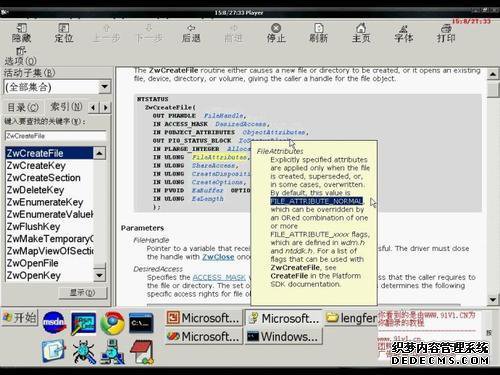500x375 pixels.
Task: Click the ObjectAttributes parameter link in the syntax
Action: (274, 132)
